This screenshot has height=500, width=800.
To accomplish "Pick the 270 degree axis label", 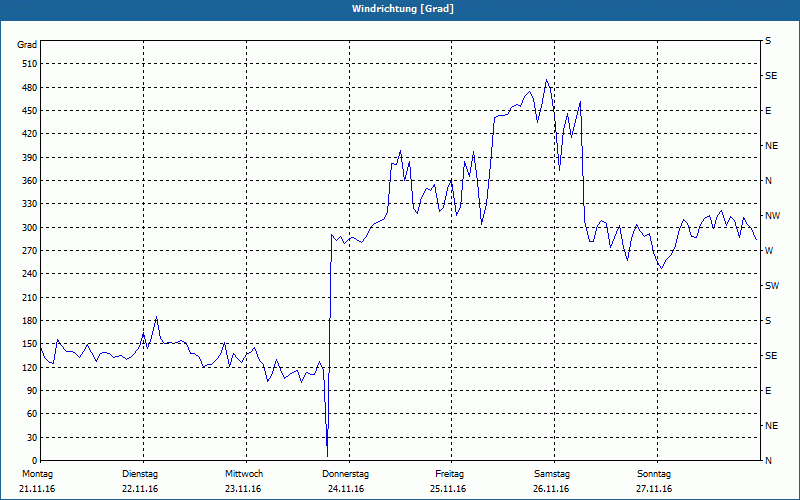I will 30,251.
